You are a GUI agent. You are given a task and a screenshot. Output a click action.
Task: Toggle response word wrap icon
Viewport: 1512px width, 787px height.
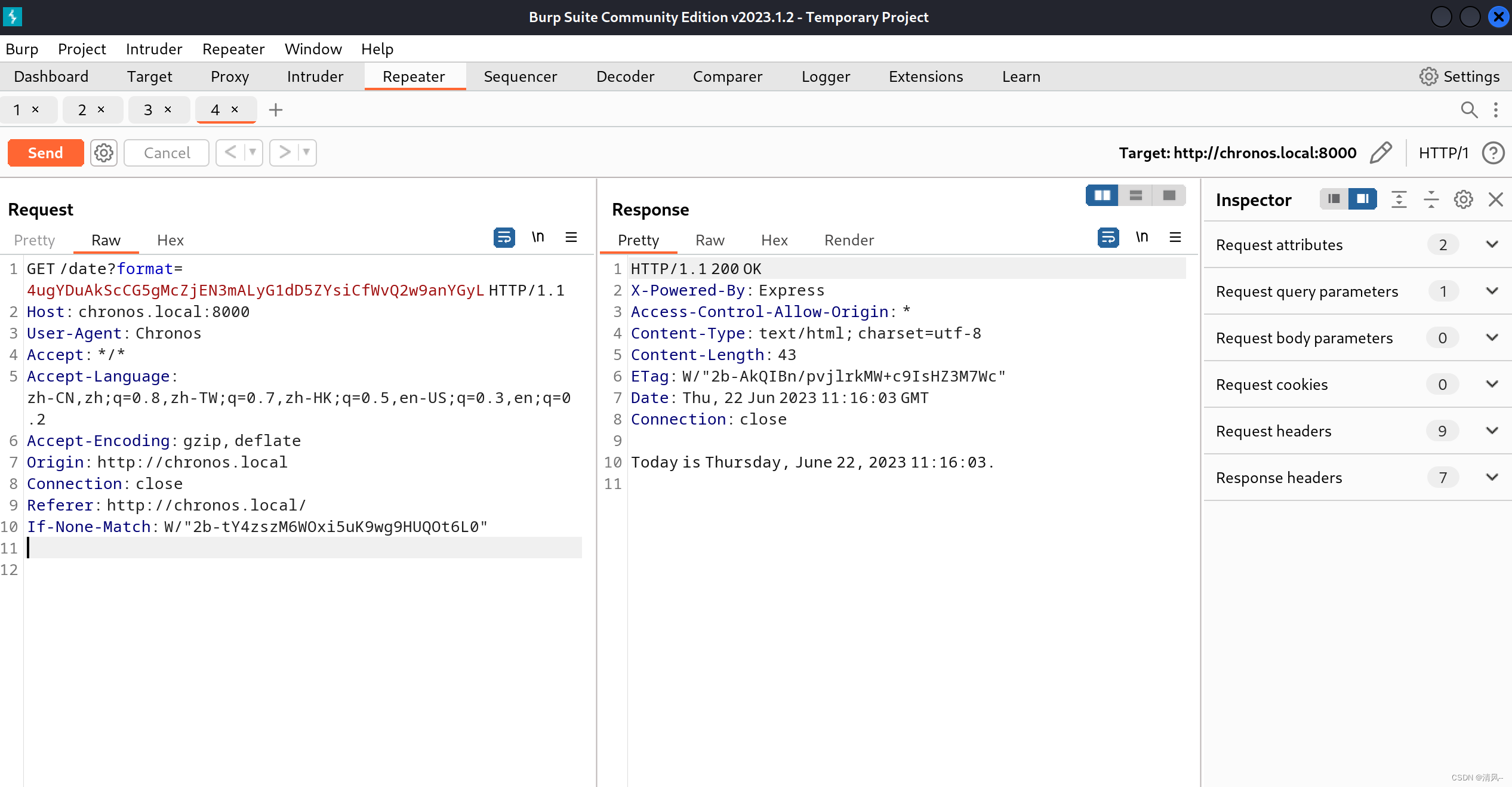point(1108,238)
